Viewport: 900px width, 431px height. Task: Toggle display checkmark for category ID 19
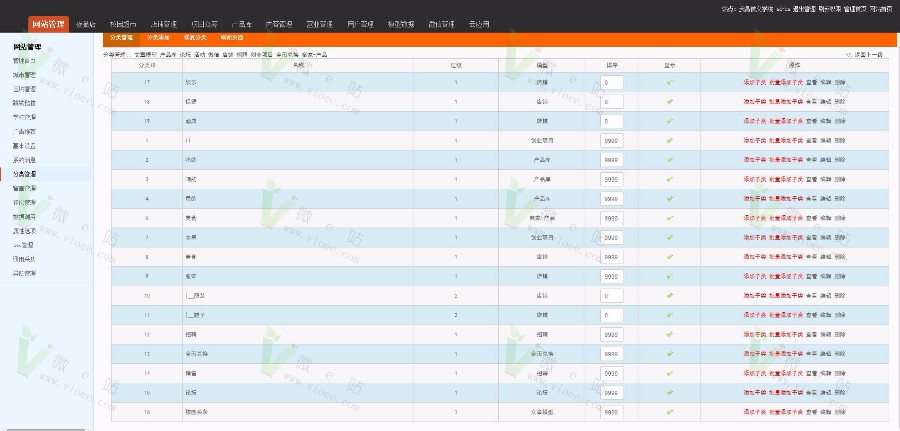click(x=669, y=122)
